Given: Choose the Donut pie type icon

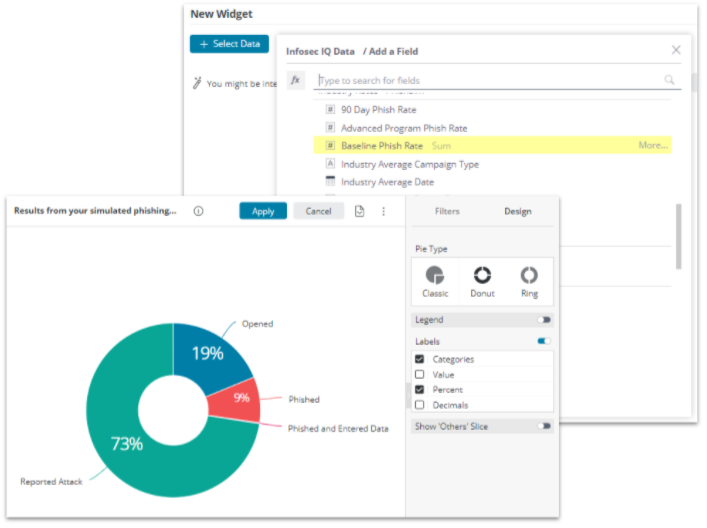Looking at the screenshot, I should 482,276.
